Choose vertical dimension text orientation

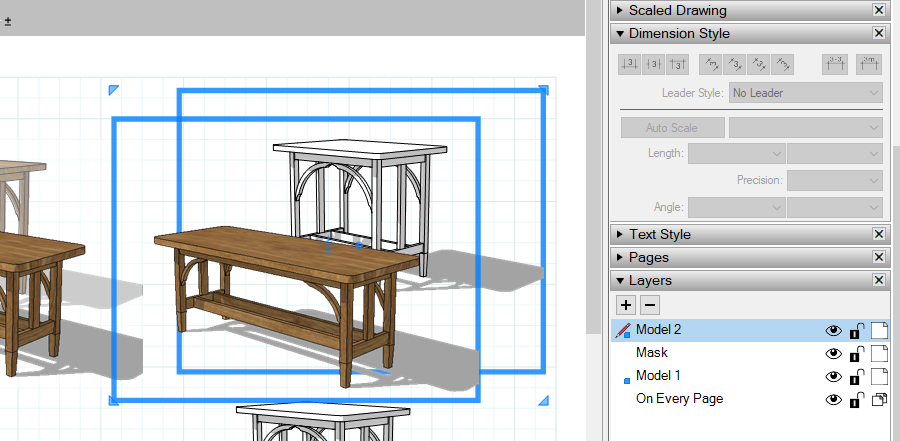coord(711,64)
